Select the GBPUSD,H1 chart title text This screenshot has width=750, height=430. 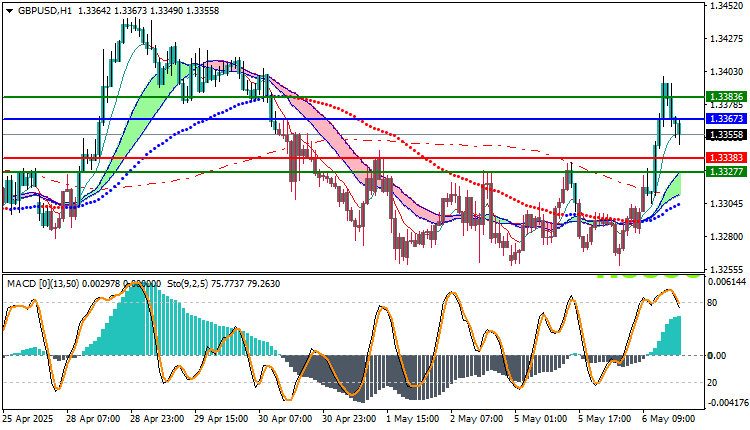[x=45, y=11]
